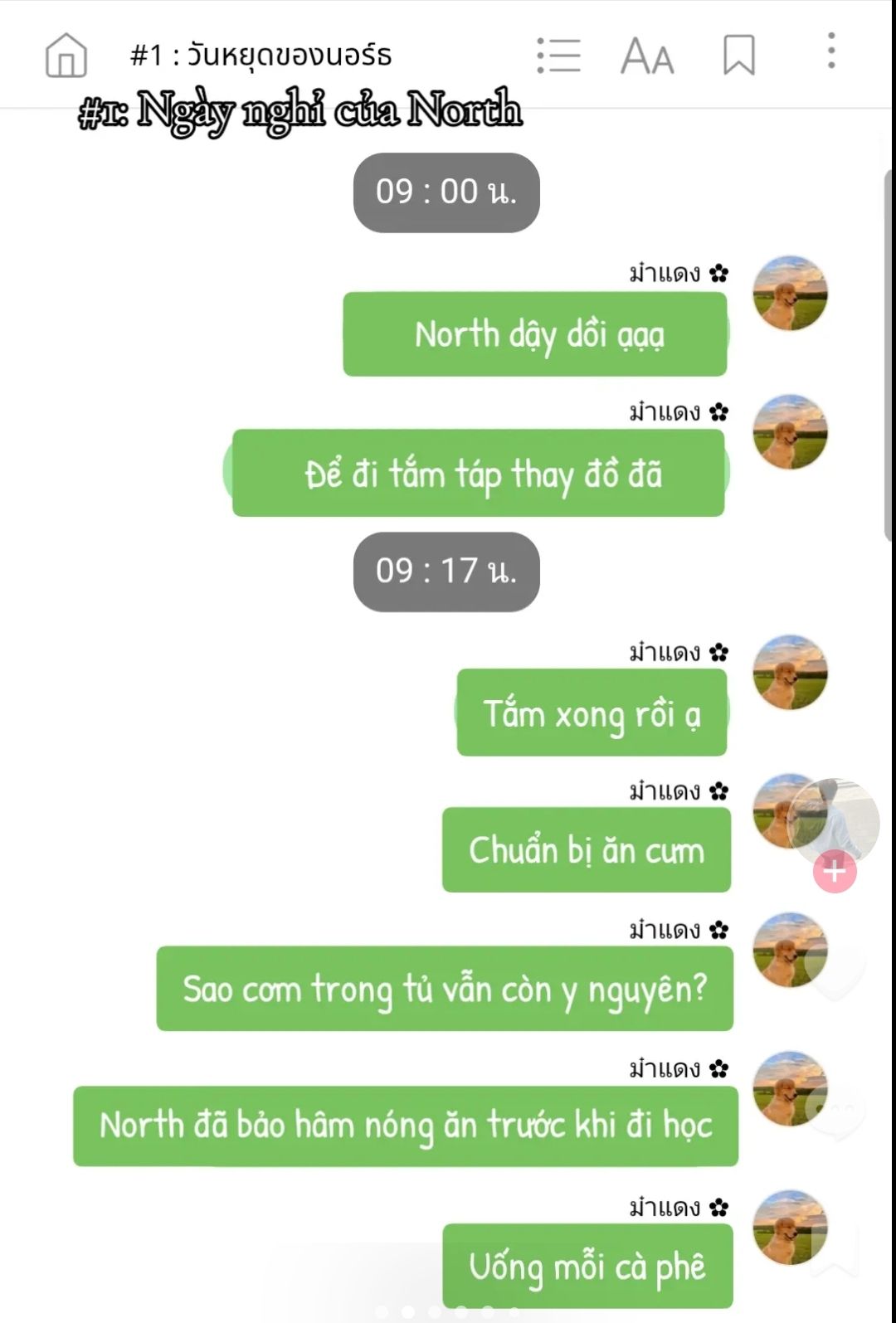This screenshot has width=896, height=1323.
Task: Tap the '09 : 17 น.' timestamp bubble
Action: [446, 572]
